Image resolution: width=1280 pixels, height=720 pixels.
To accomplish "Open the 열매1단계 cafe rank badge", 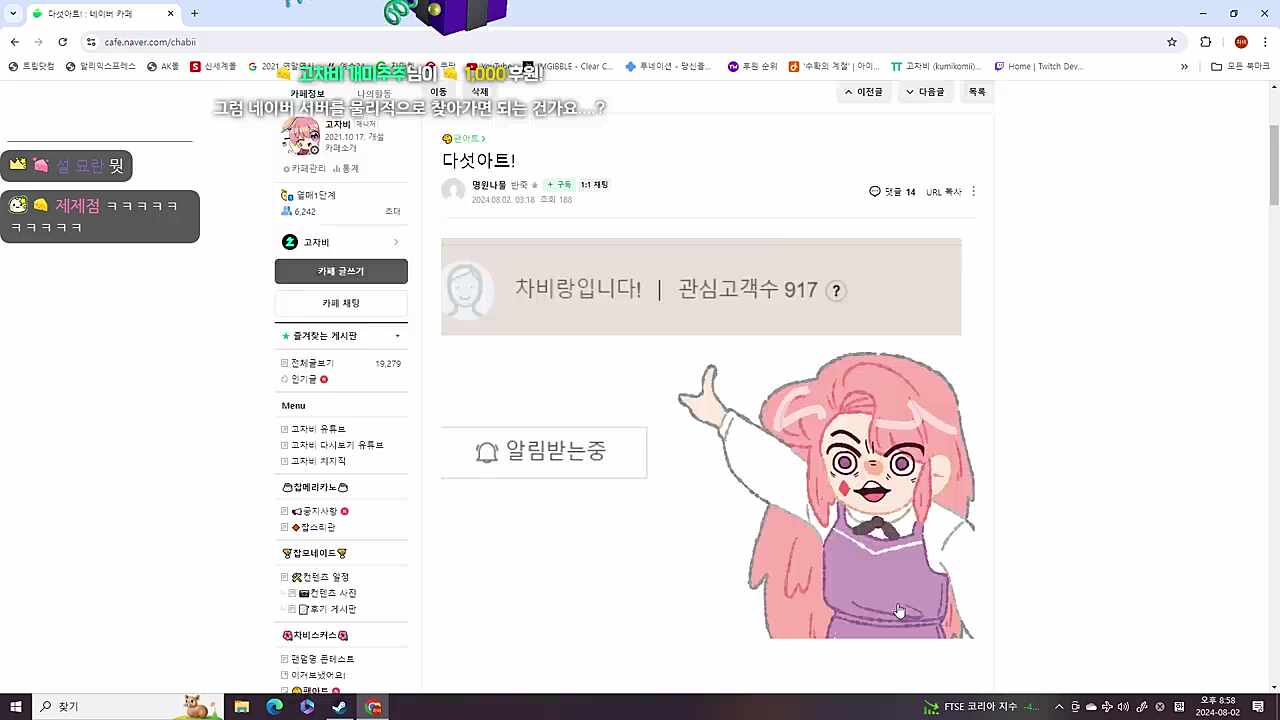I will click(x=309, y=196).
